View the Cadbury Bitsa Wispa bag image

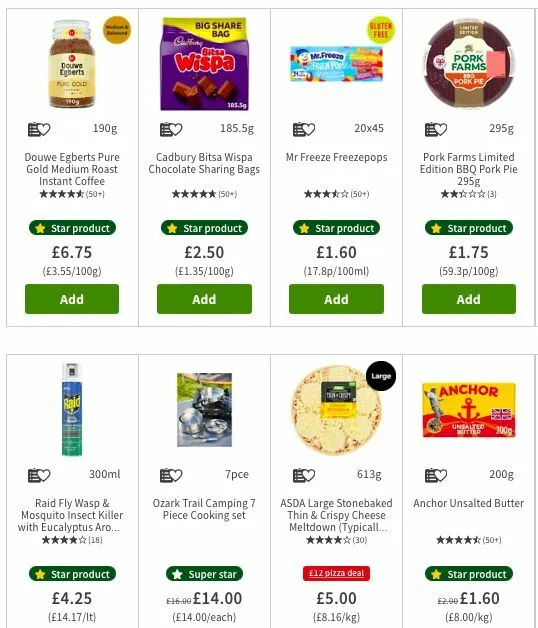pyautogui.click(x=204, y=64)
